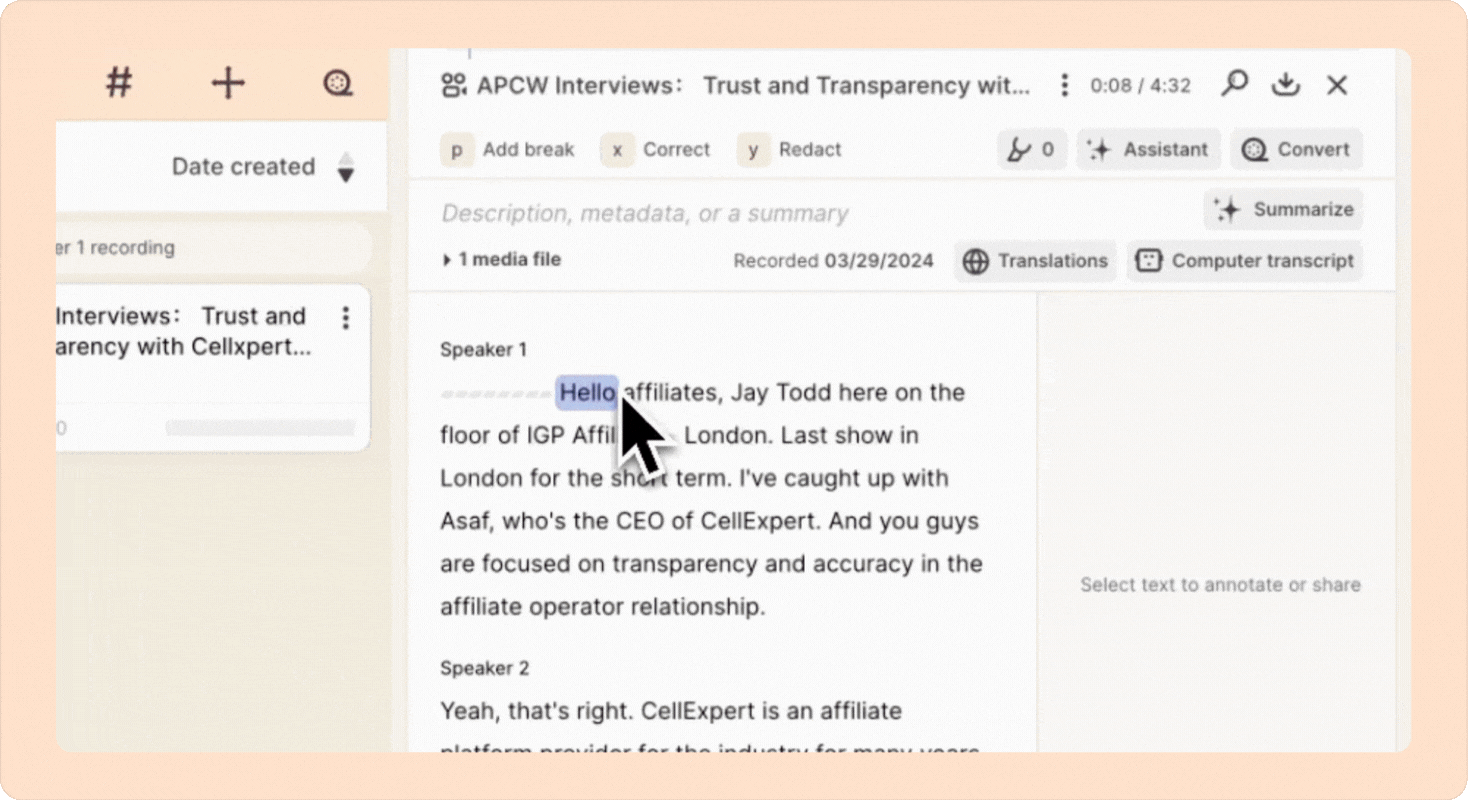The image size is (1468, 801).
Task: Close the transcript panel
Action: 1337,85
